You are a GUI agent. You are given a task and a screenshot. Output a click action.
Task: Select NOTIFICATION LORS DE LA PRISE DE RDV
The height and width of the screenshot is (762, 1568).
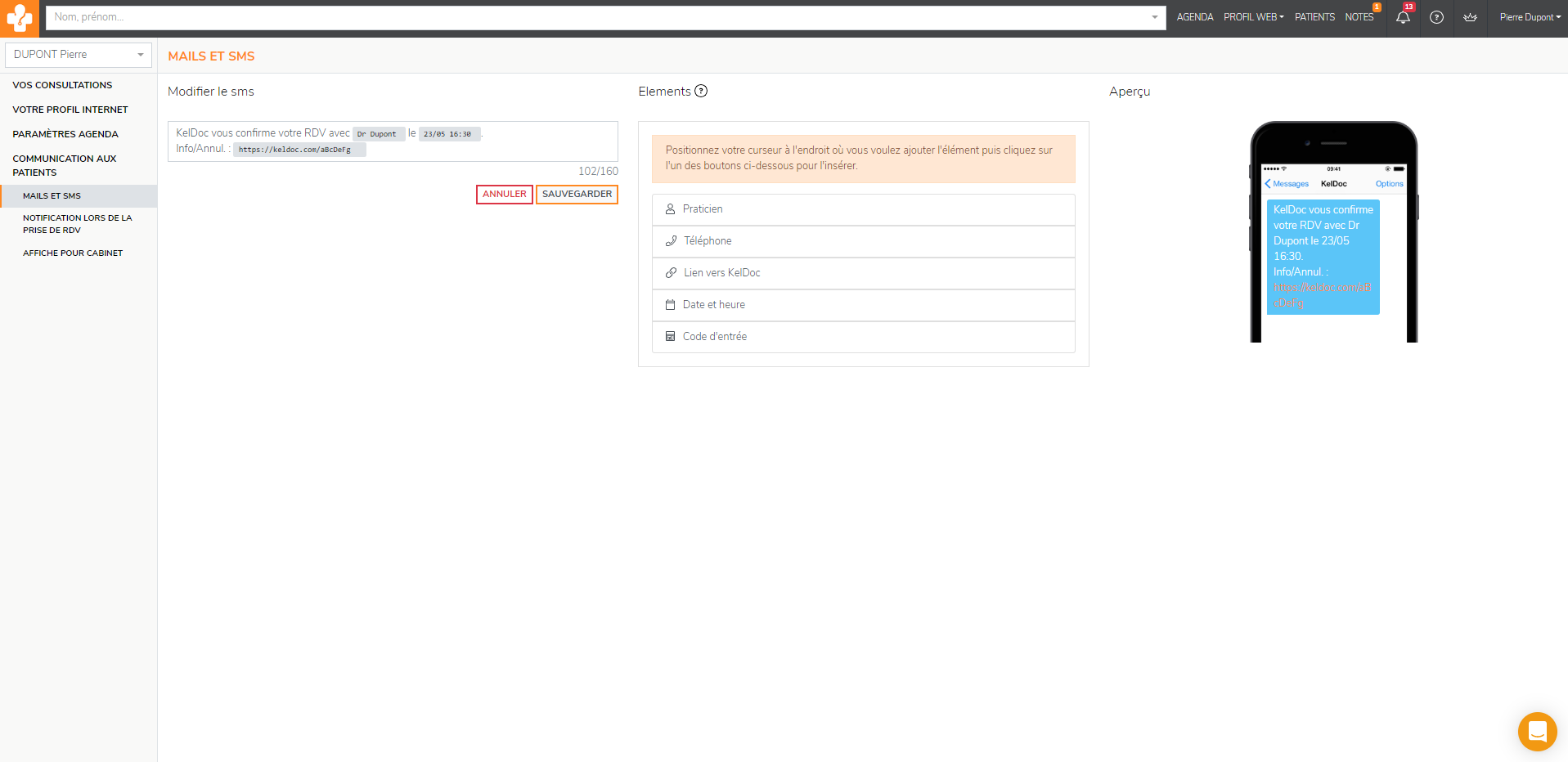(78, 224)
